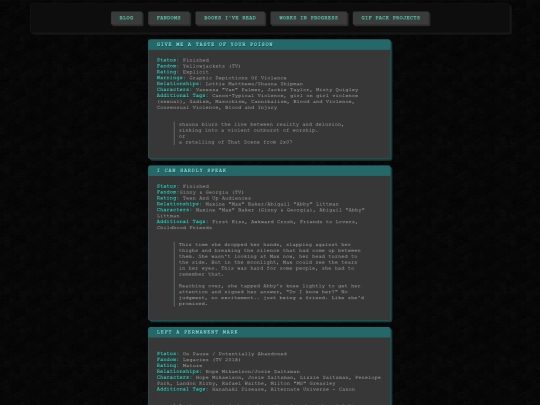
Task: Click the paragraph starting 'Reaching over, she tapped'
Action: (x=271, y=295)
